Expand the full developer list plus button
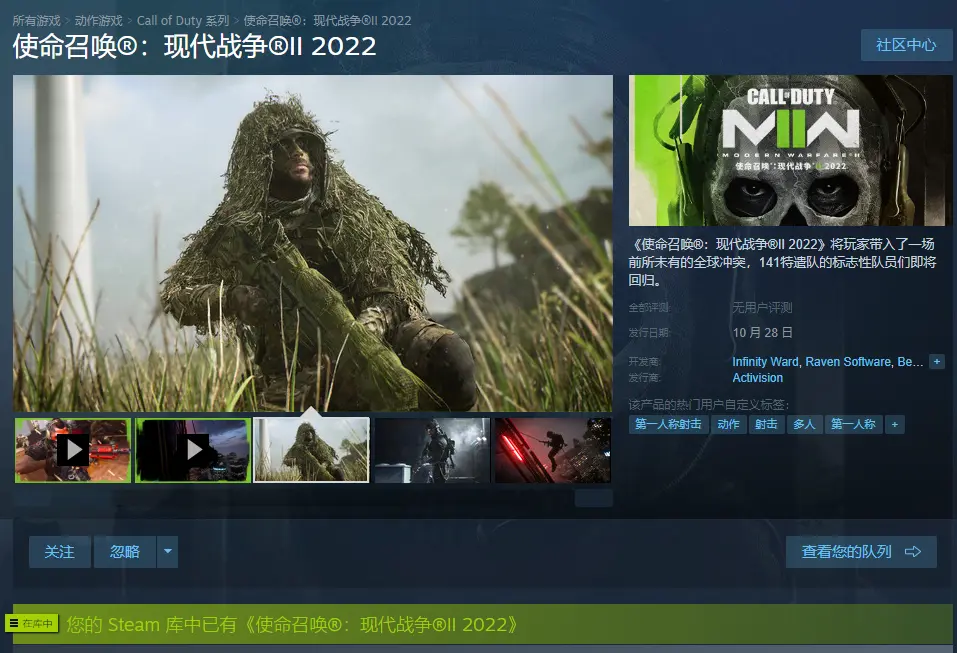 coord(937,362)
